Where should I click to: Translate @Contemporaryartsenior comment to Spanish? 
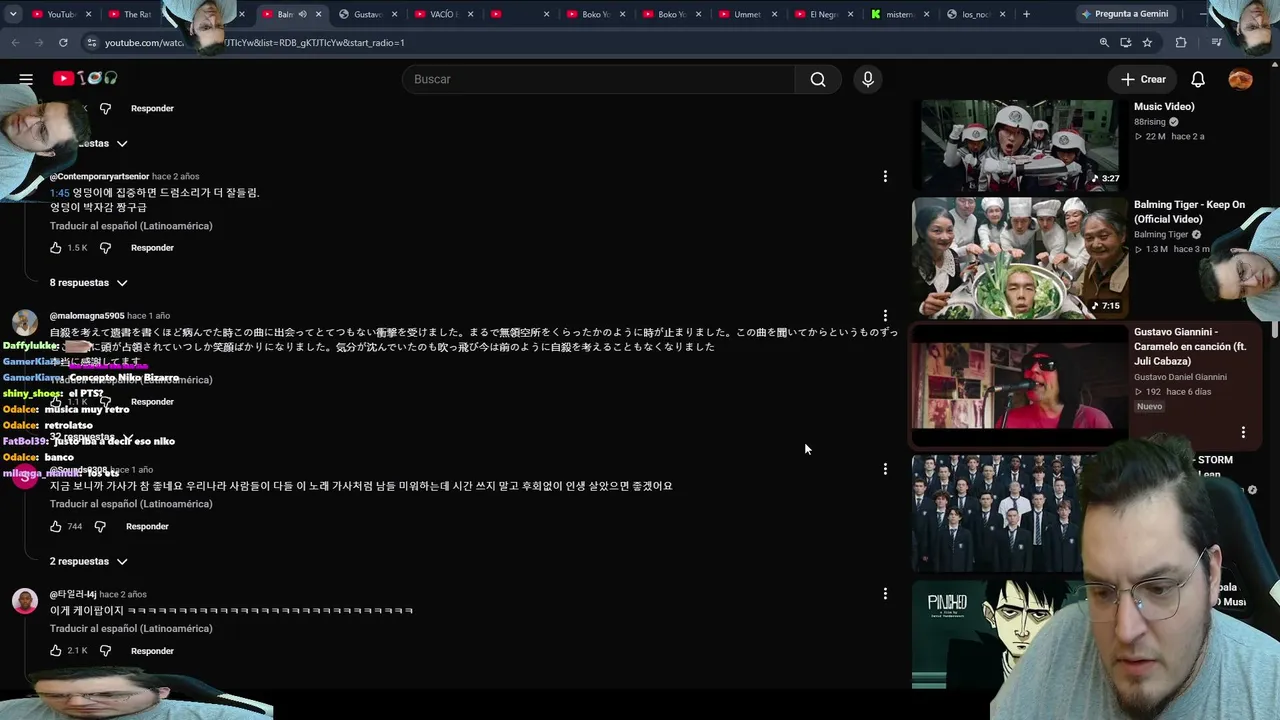pos(131,226)
